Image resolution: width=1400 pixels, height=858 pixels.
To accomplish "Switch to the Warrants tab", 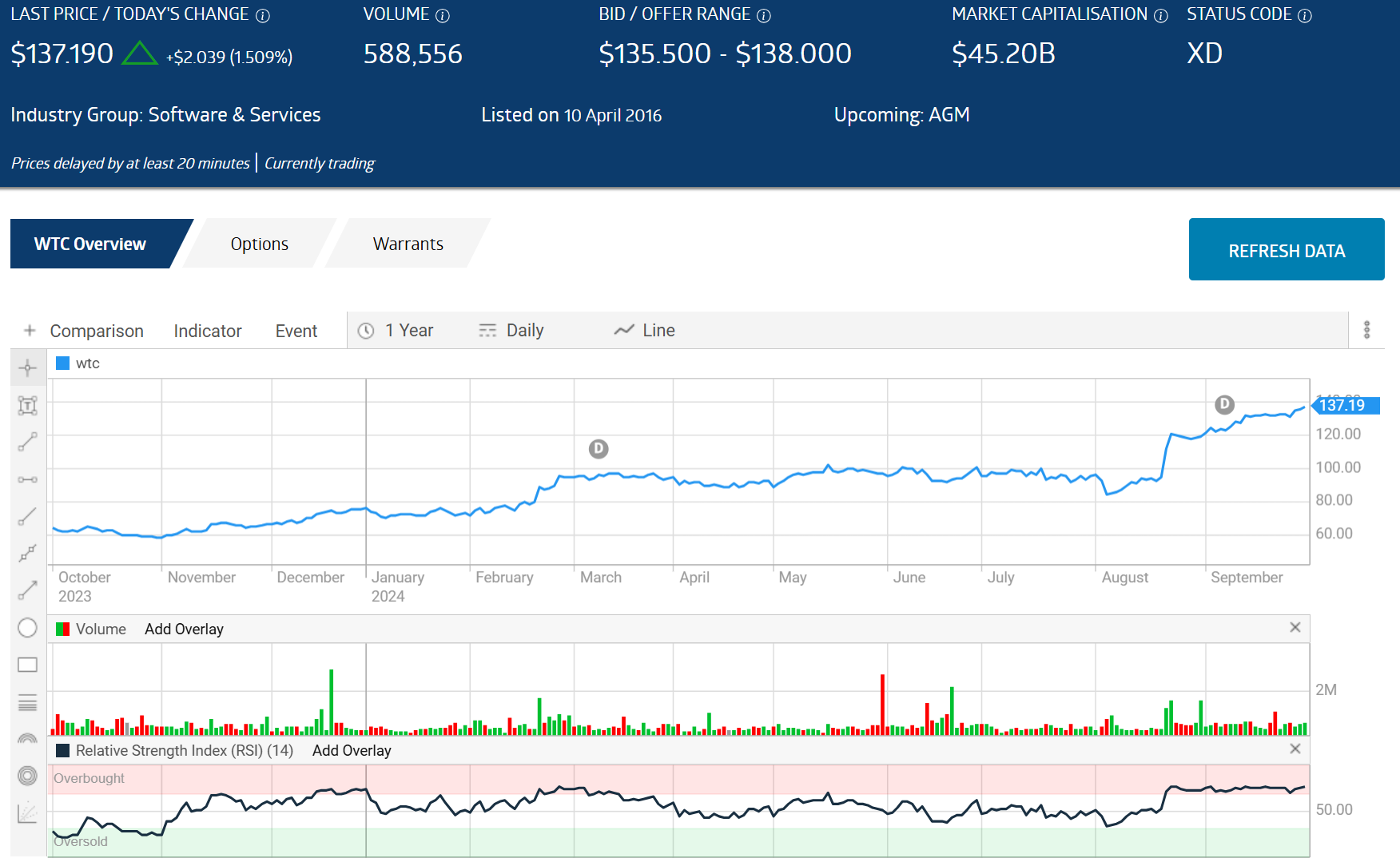I will [408, 244].
